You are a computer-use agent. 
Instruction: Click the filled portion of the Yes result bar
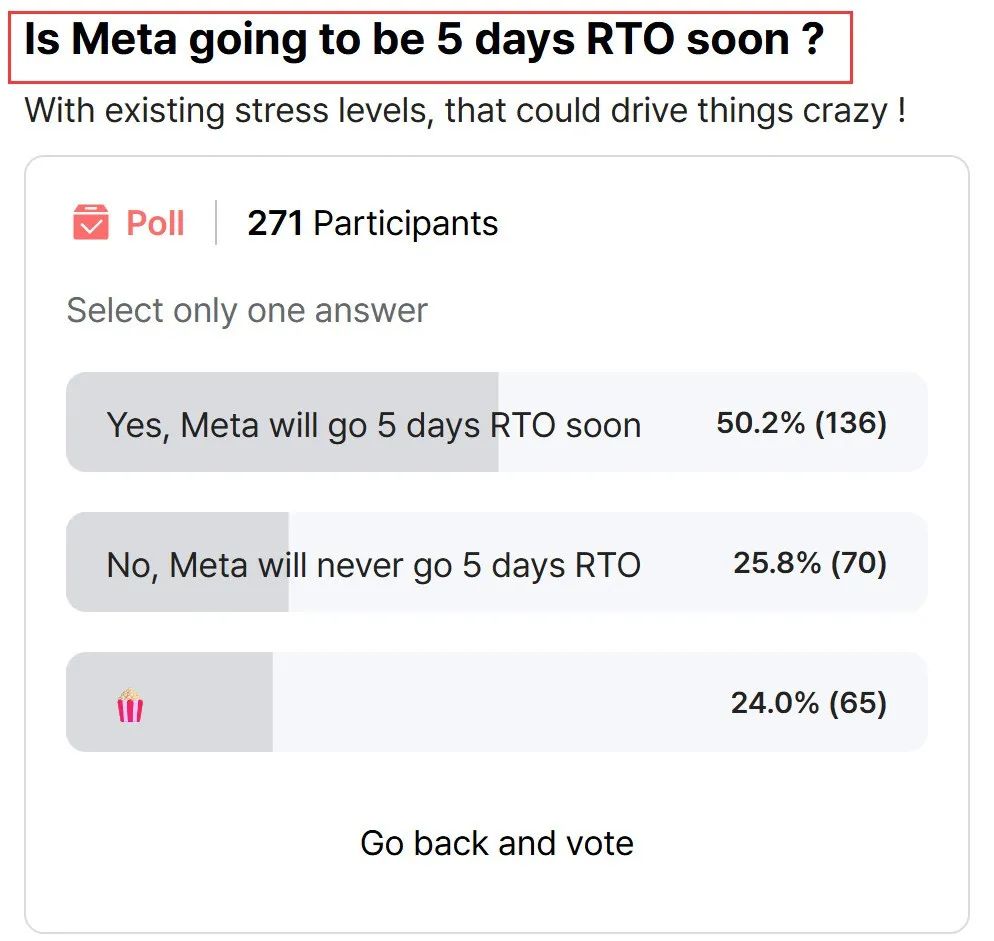click(282, 422)
